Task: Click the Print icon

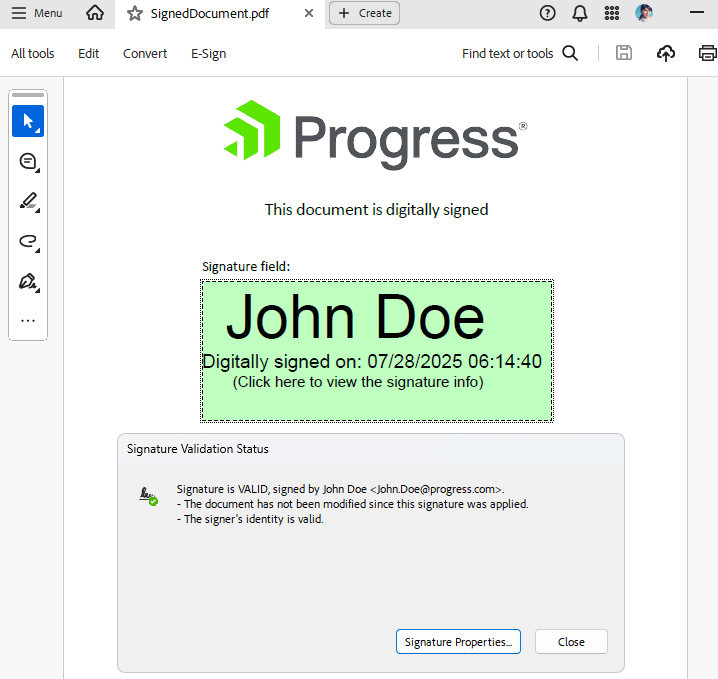Action: 707,54
